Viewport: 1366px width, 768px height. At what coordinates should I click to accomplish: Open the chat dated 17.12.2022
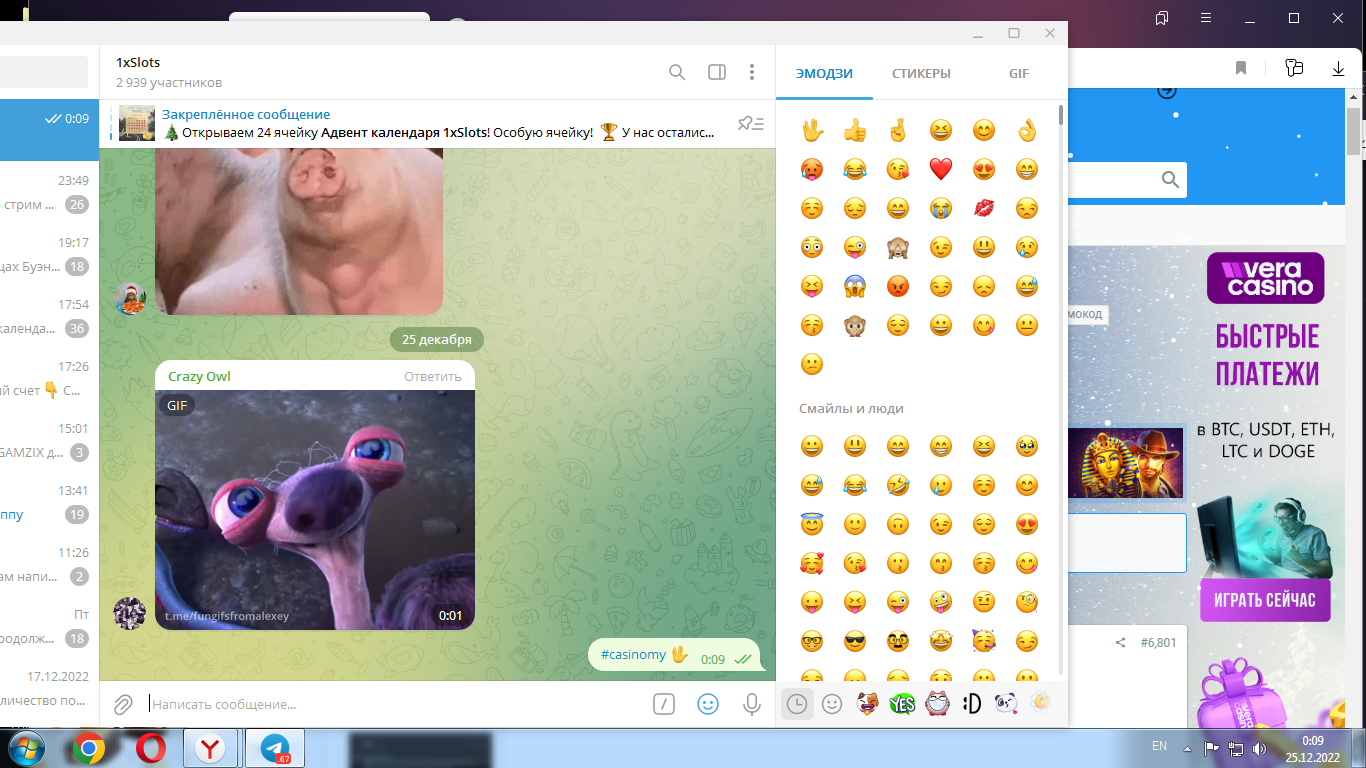(50, 689)
